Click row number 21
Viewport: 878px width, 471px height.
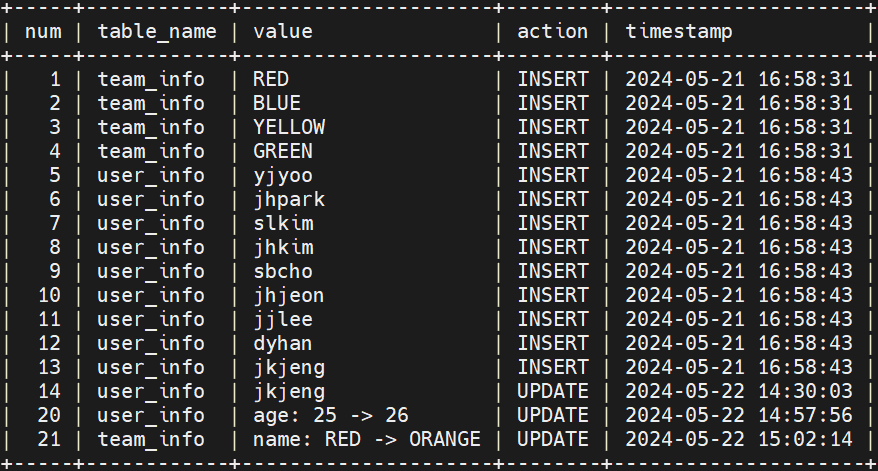(49, 440)
